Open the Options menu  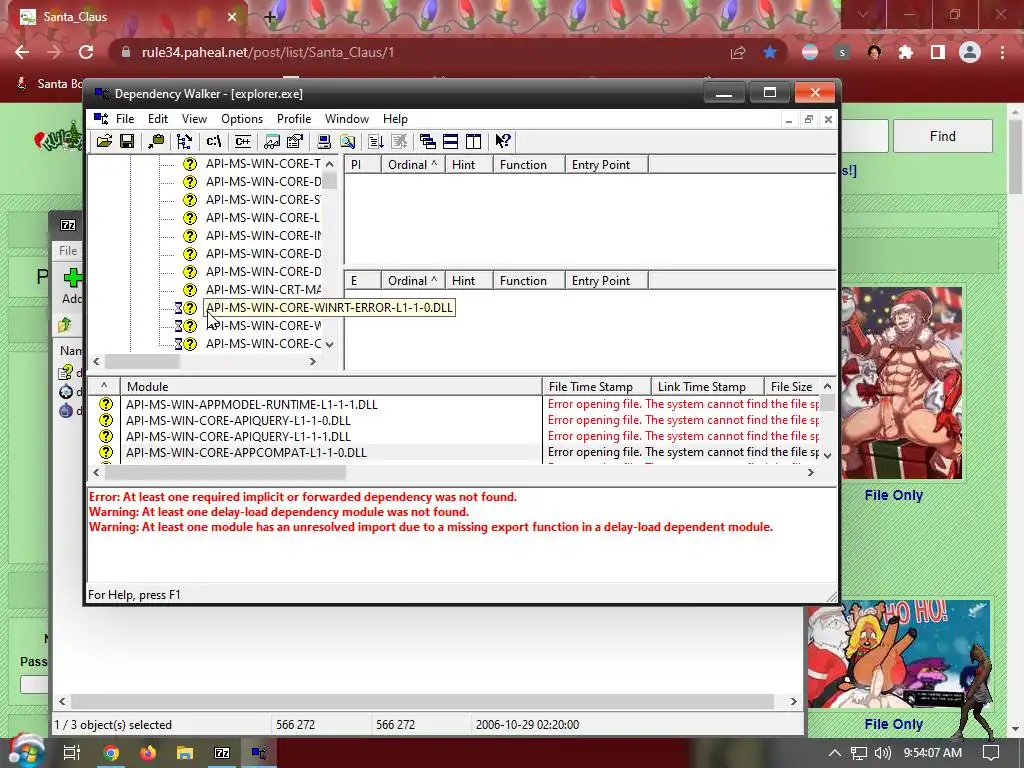pos(242,119)
